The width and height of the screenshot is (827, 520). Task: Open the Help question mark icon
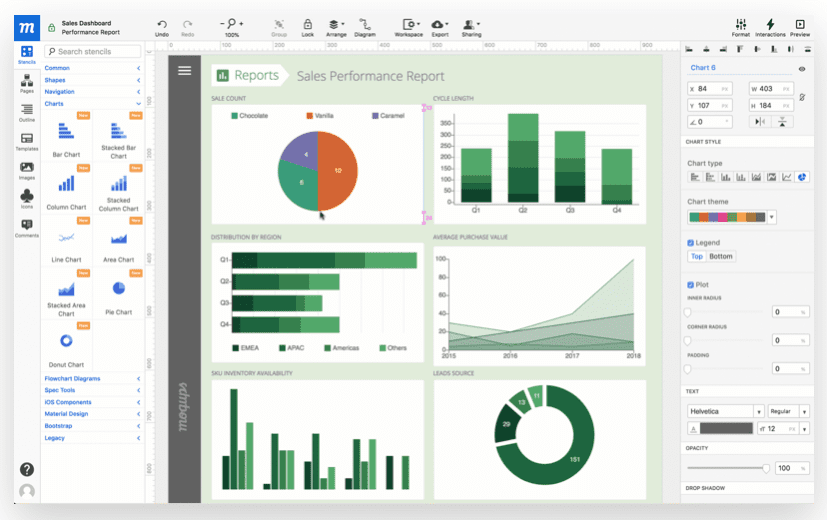(x=27, y=469)
